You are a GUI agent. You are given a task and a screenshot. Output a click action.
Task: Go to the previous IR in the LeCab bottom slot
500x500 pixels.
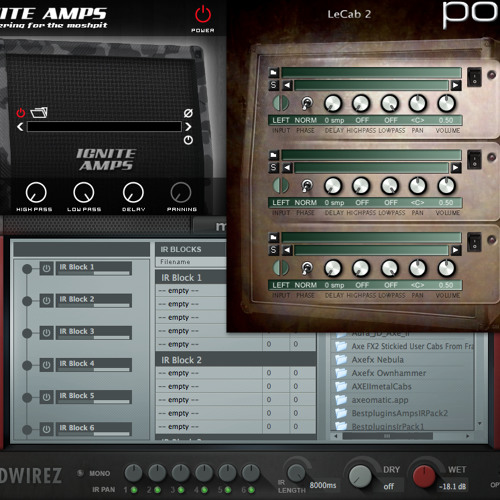287,250
